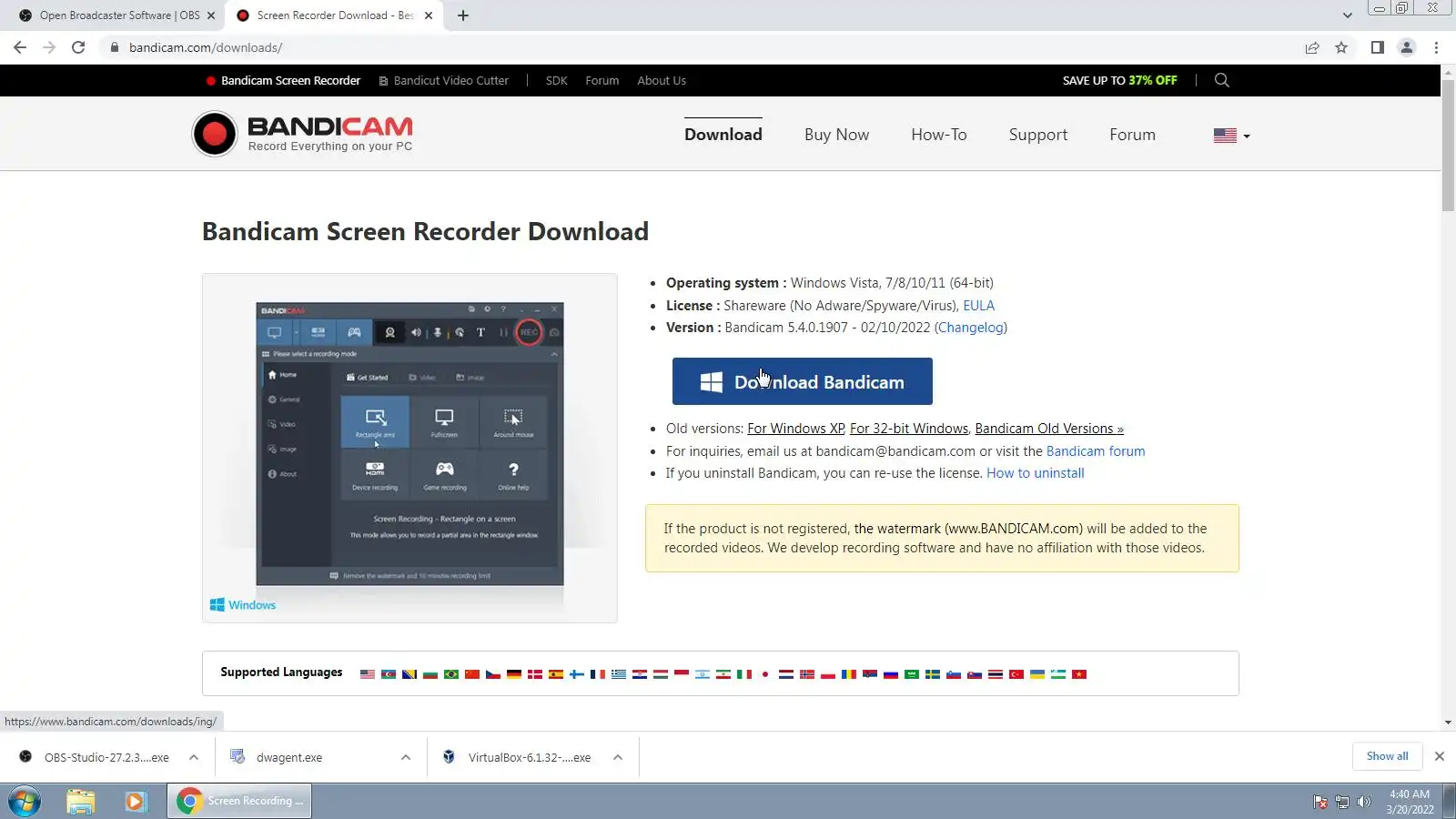Click the page vertical scrollbar thumb
The image size is (1456, 819).
(1448, 146)
